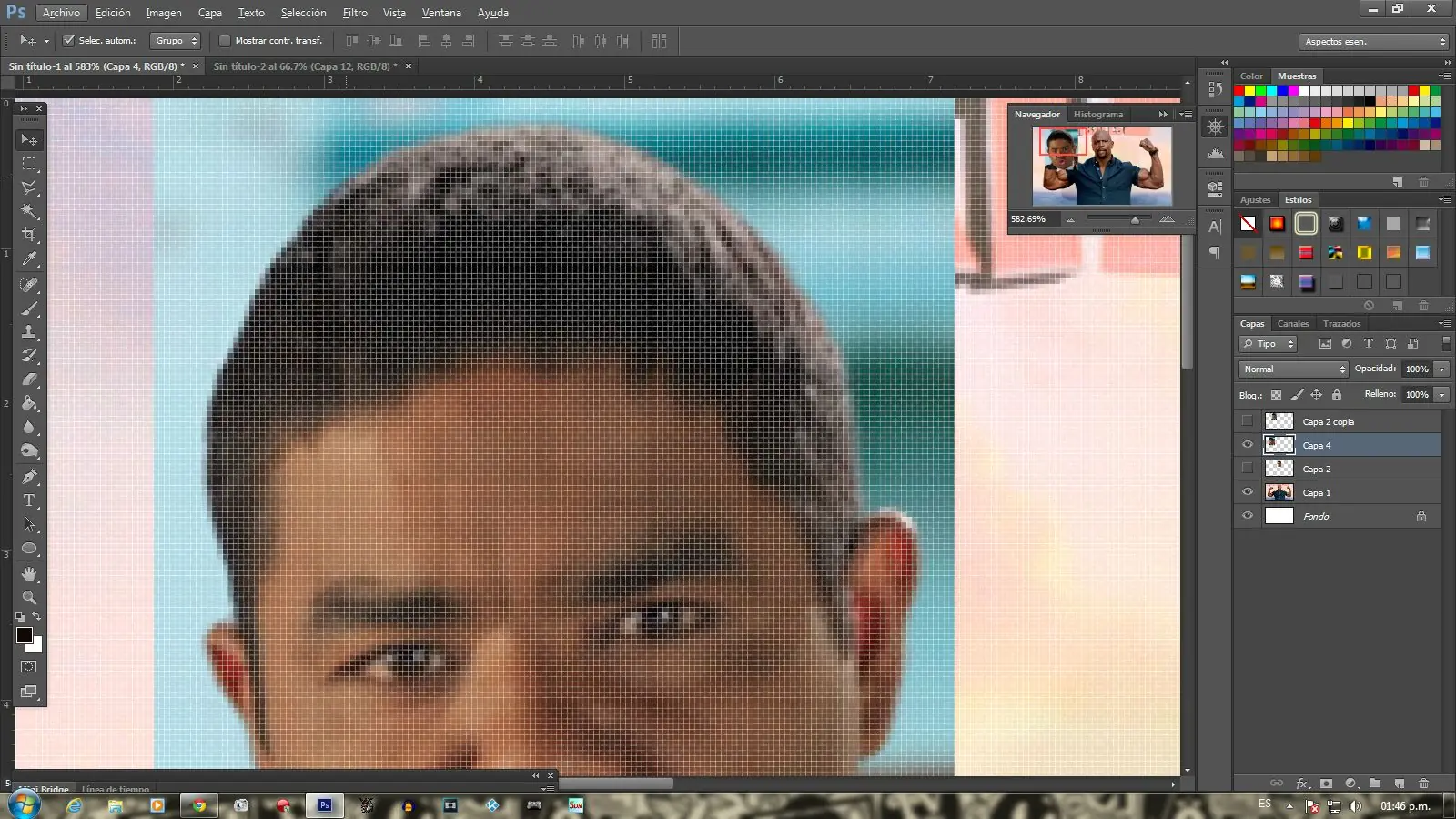Select the Paint Bucket tool

coord(29,403)
